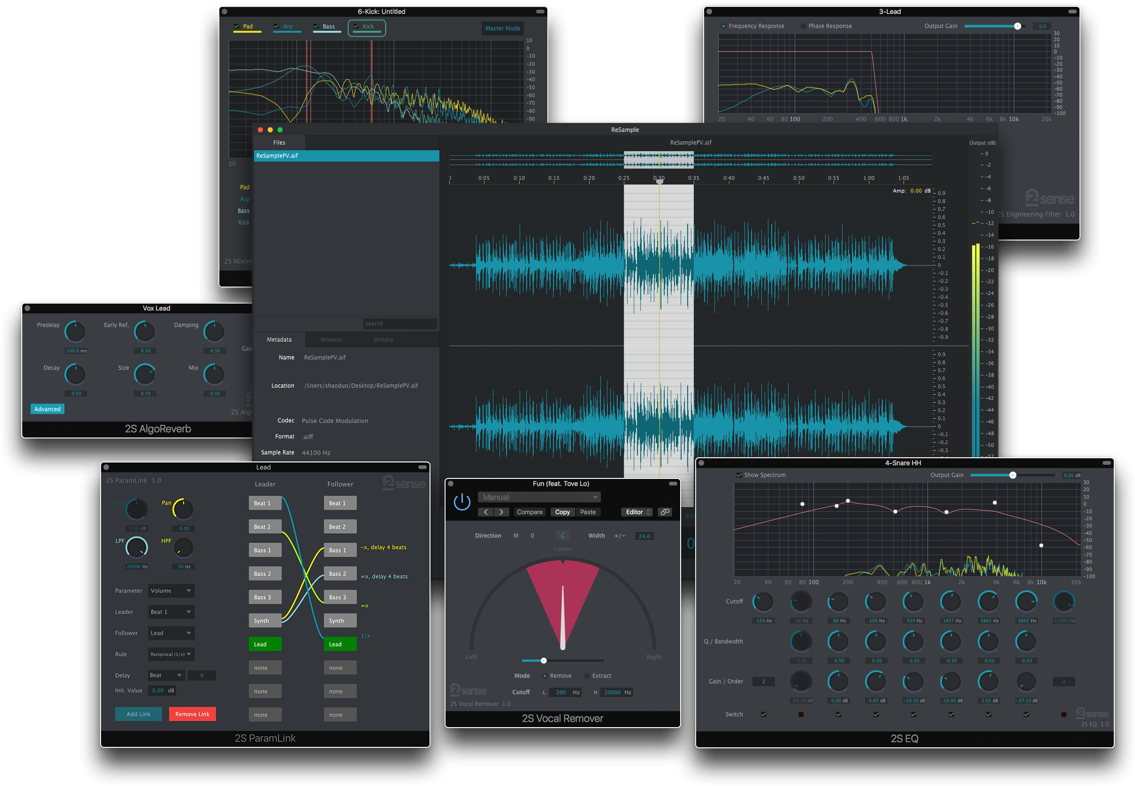Toggle the Kick track checkbox in mixer
1135x786 pixels.
coord(355,27)
